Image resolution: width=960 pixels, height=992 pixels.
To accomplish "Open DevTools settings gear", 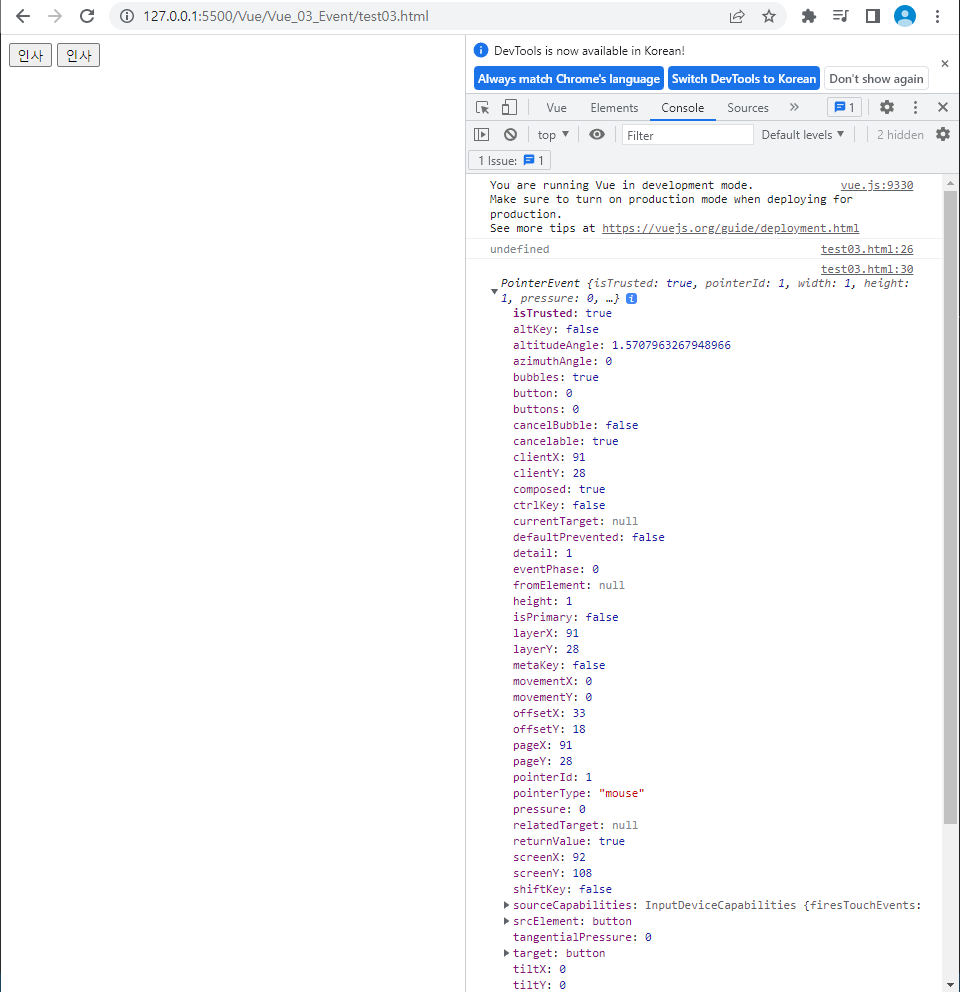I will point(887,108).
